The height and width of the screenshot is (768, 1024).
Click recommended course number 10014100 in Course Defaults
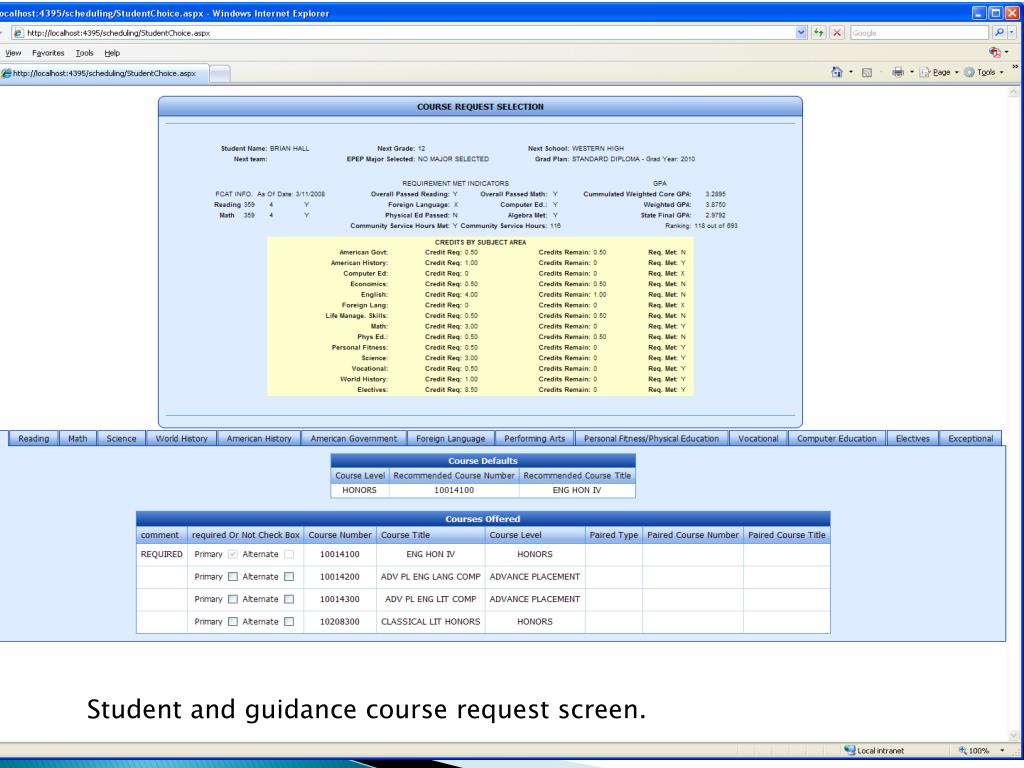click(x=454, y=490)
